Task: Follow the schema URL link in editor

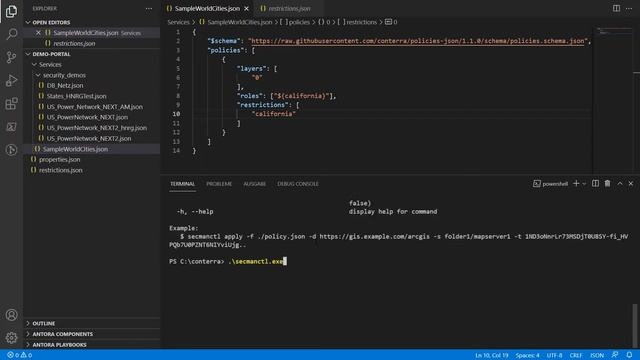Action: point(418,41)
